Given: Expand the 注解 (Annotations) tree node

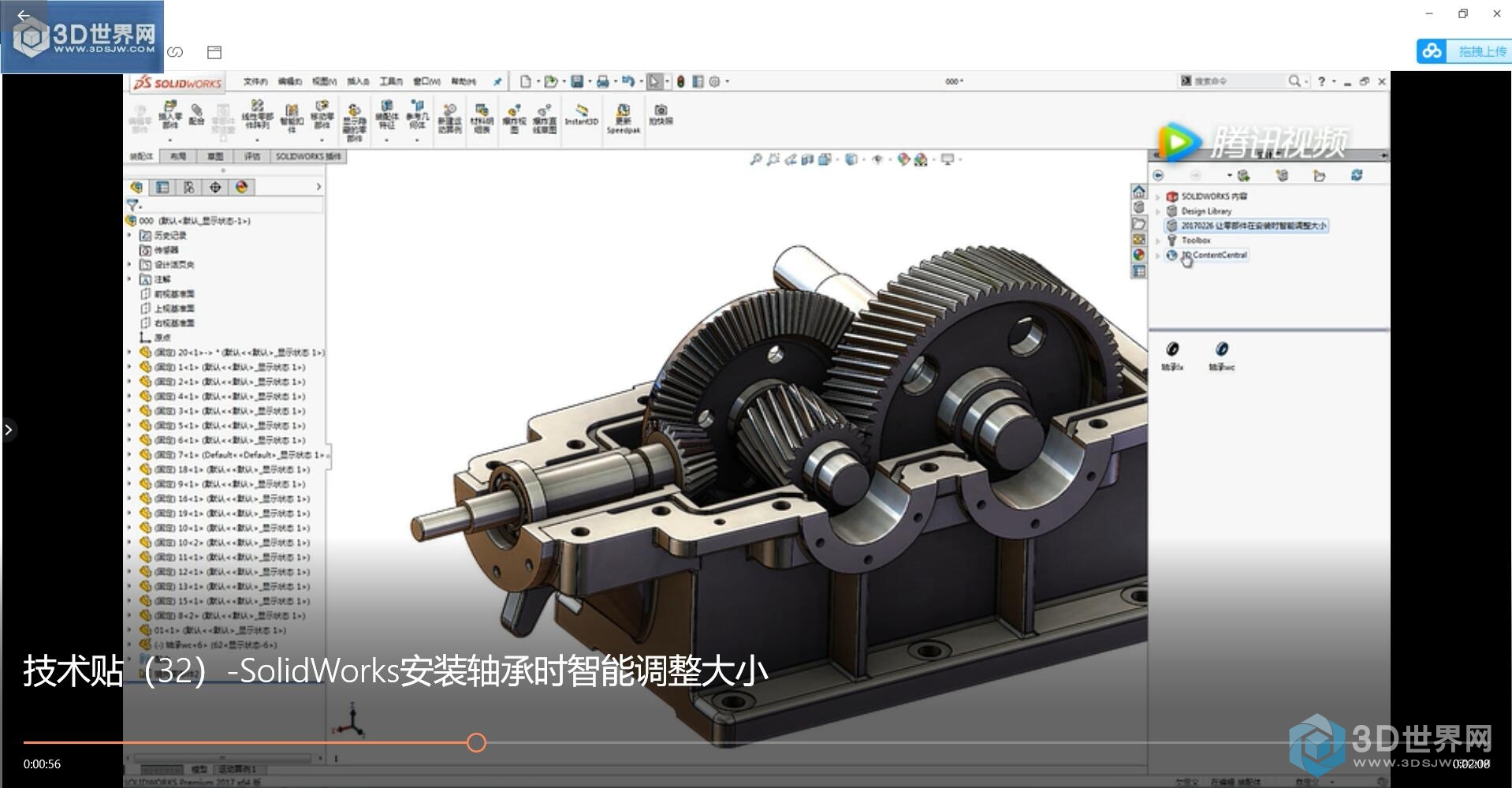Looking at the screenshot, I should 130,278.
